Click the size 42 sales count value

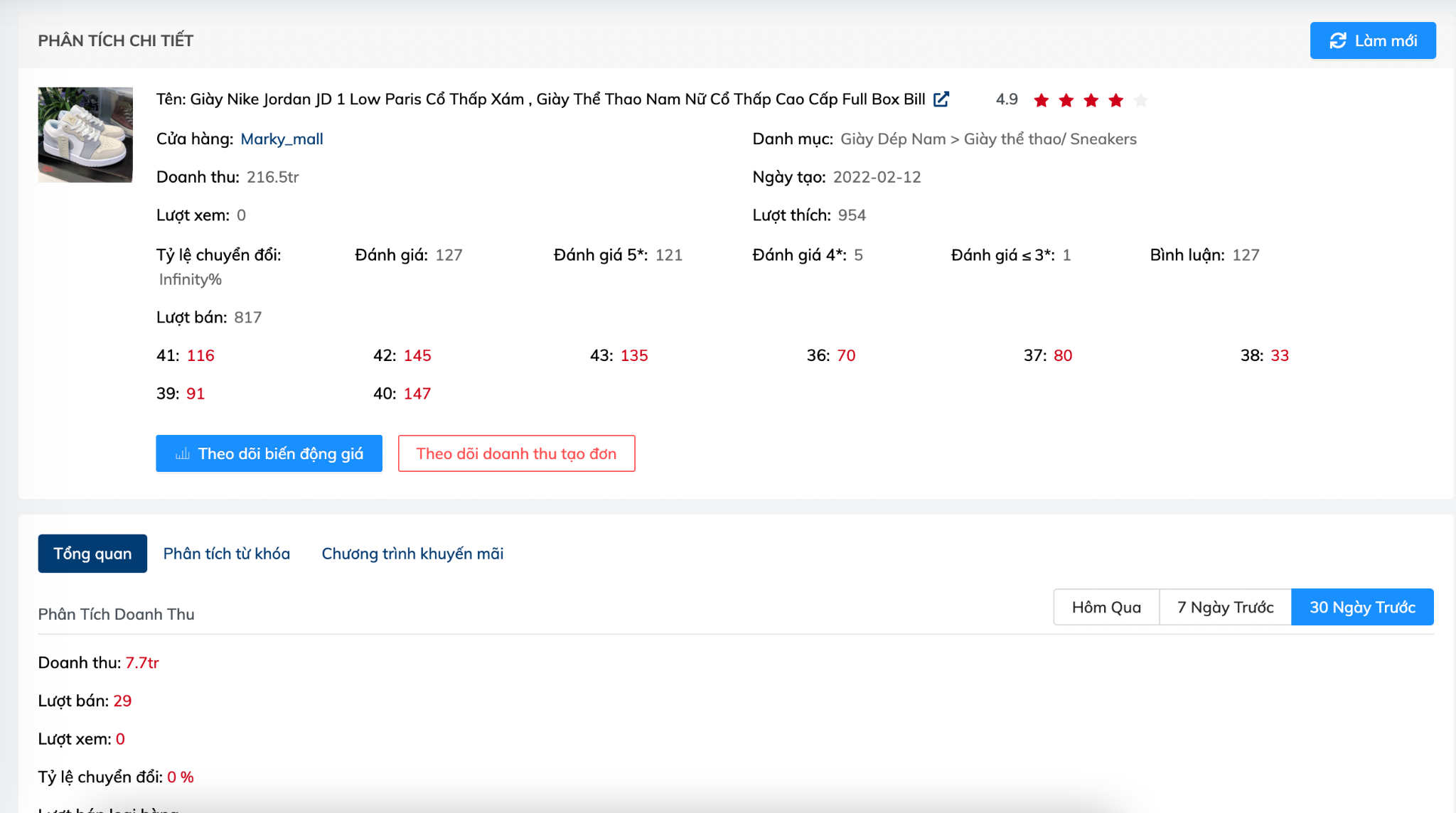[417, 355]
